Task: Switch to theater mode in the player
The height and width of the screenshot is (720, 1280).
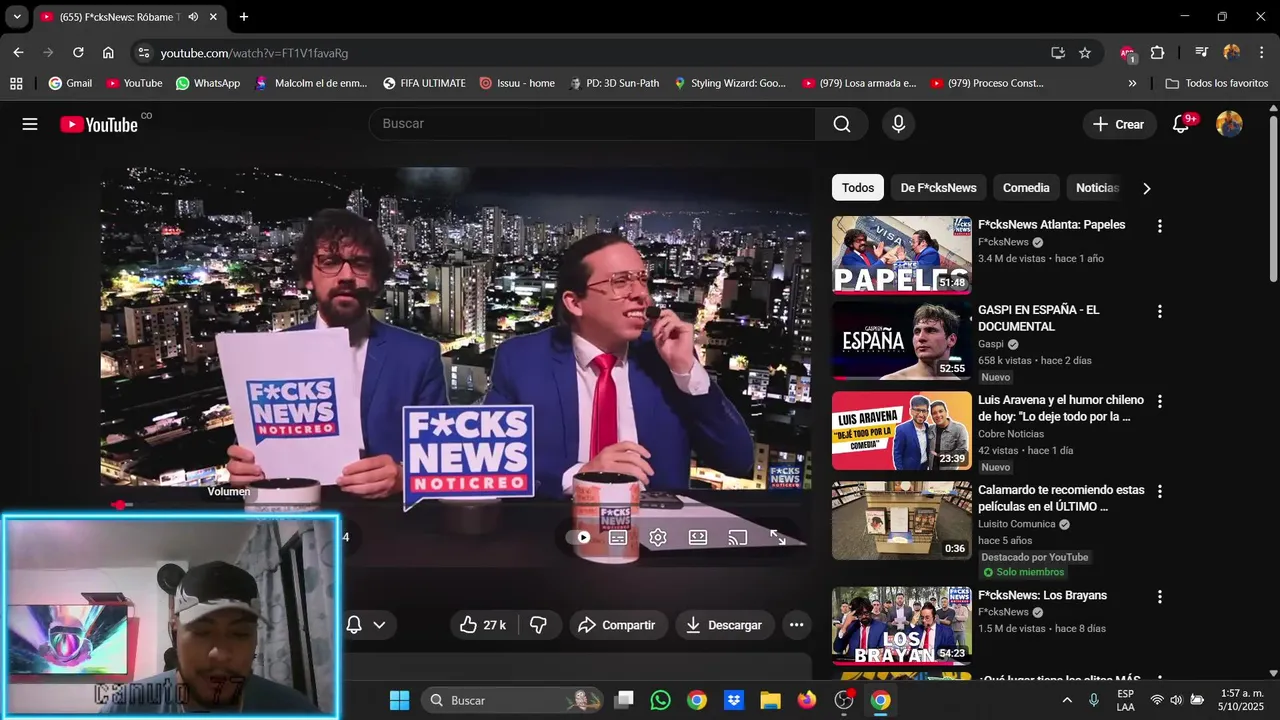Action: [698, 537]
